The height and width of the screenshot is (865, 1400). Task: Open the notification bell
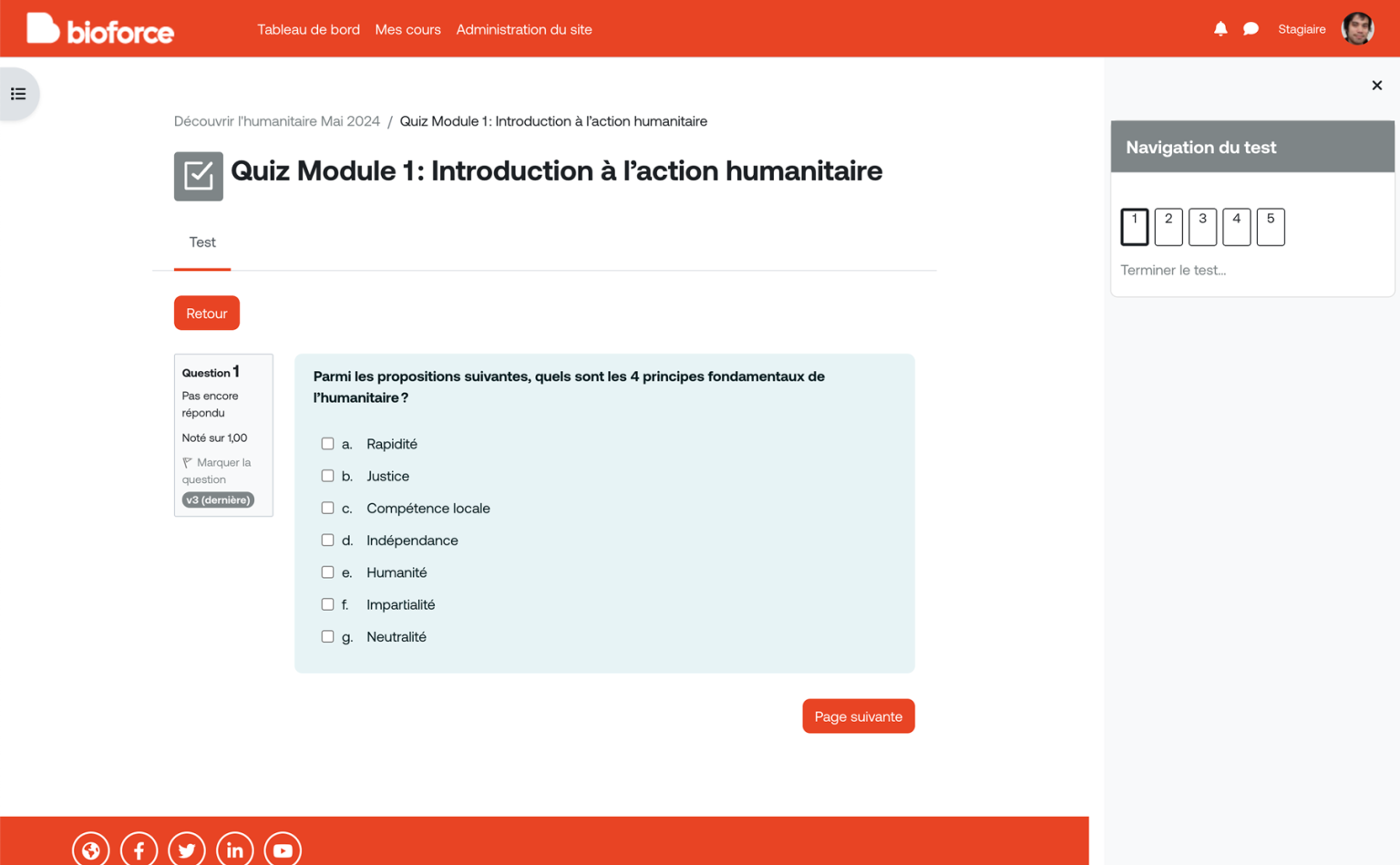pos(1220,28)
